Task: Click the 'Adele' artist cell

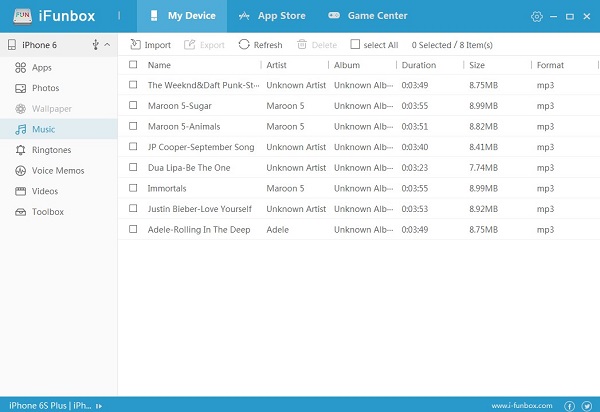Action: coord(277,230)
